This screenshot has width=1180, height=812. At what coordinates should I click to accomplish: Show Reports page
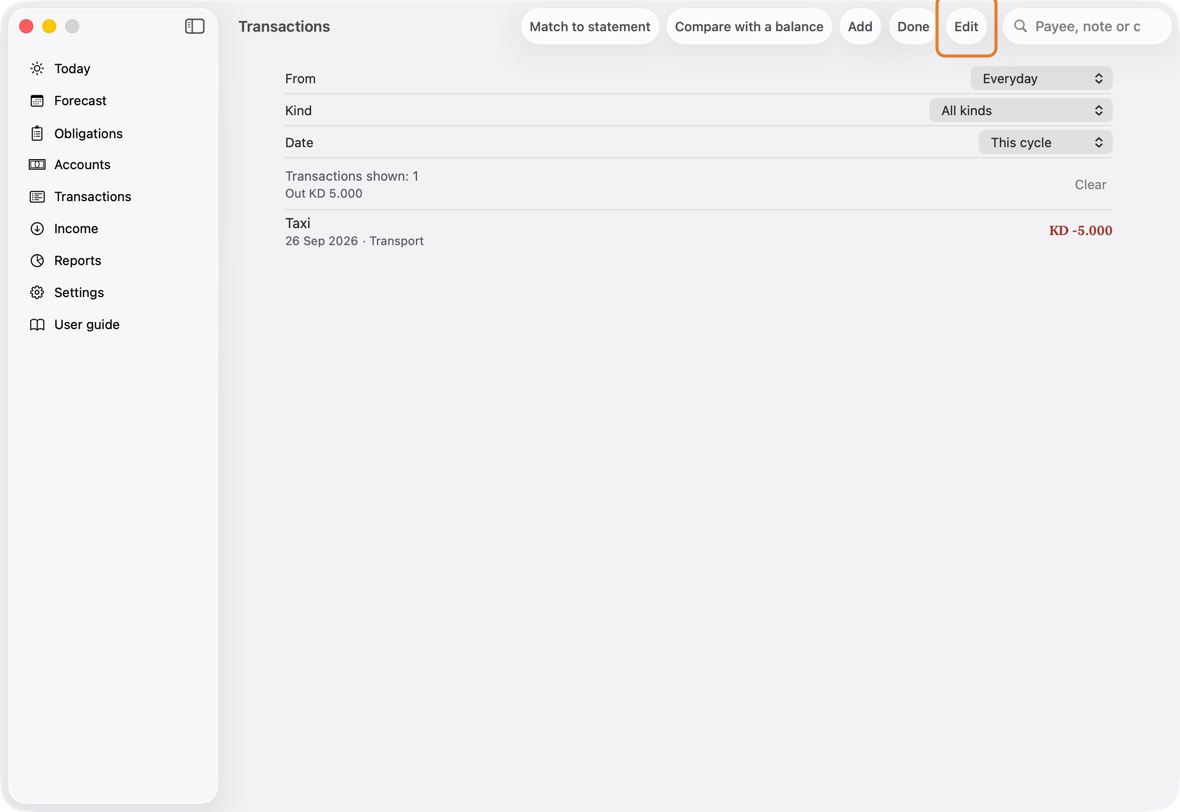pyautogui.click(x=78, y=260)
